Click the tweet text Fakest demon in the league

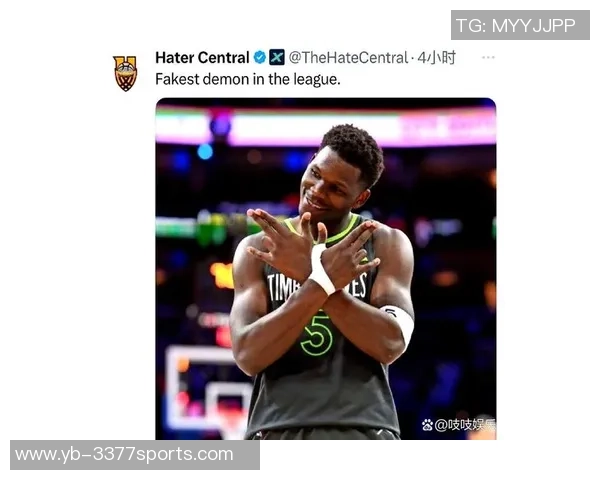coord(248,79)
